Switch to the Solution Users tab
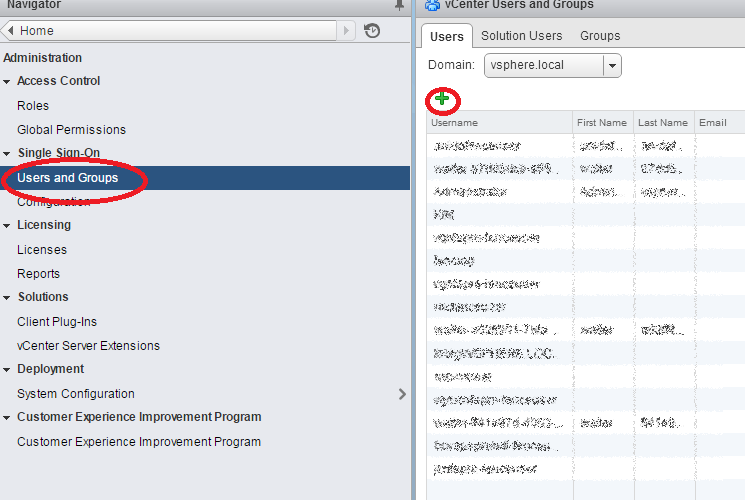The image size is (746, 500). 522,36
